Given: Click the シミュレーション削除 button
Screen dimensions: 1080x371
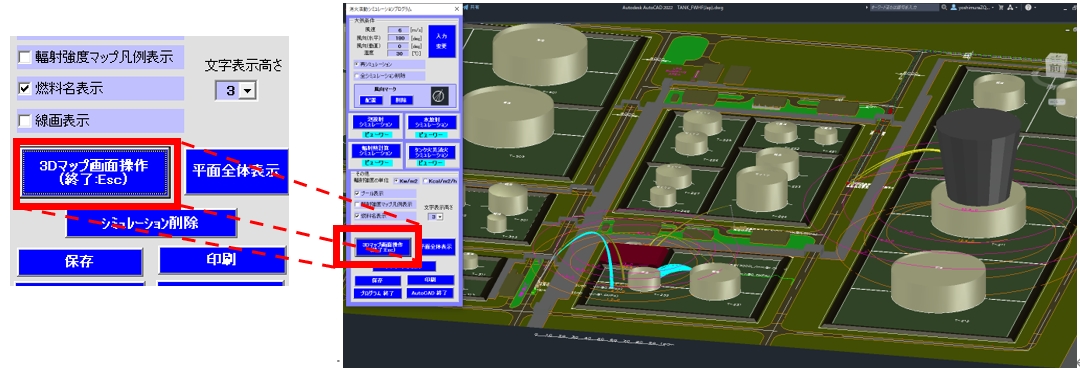Looking at the screenshot, I should coord(152,224).
